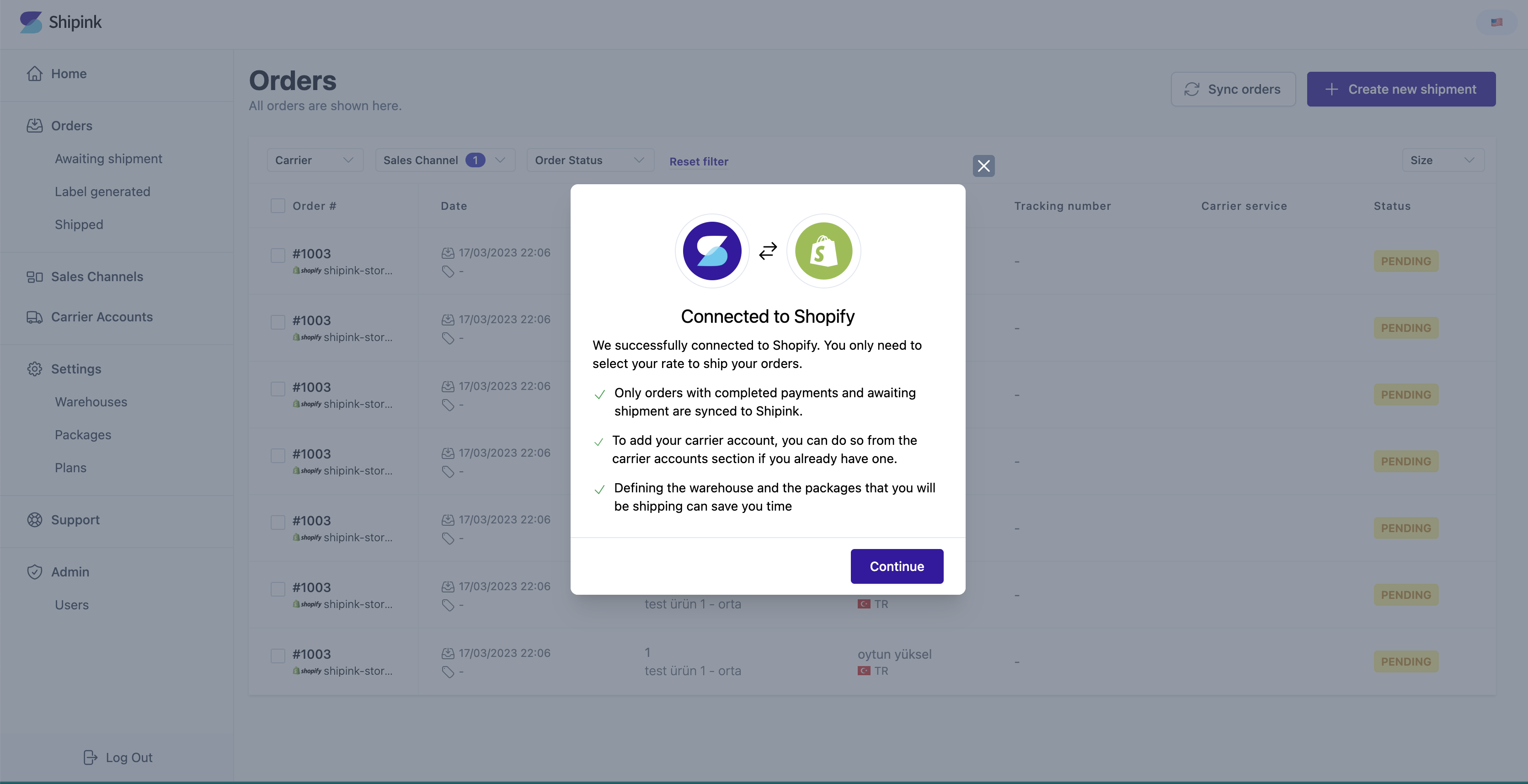Dismiss the dialog with the X button
1528x784 pixels.
coord(983,166)
